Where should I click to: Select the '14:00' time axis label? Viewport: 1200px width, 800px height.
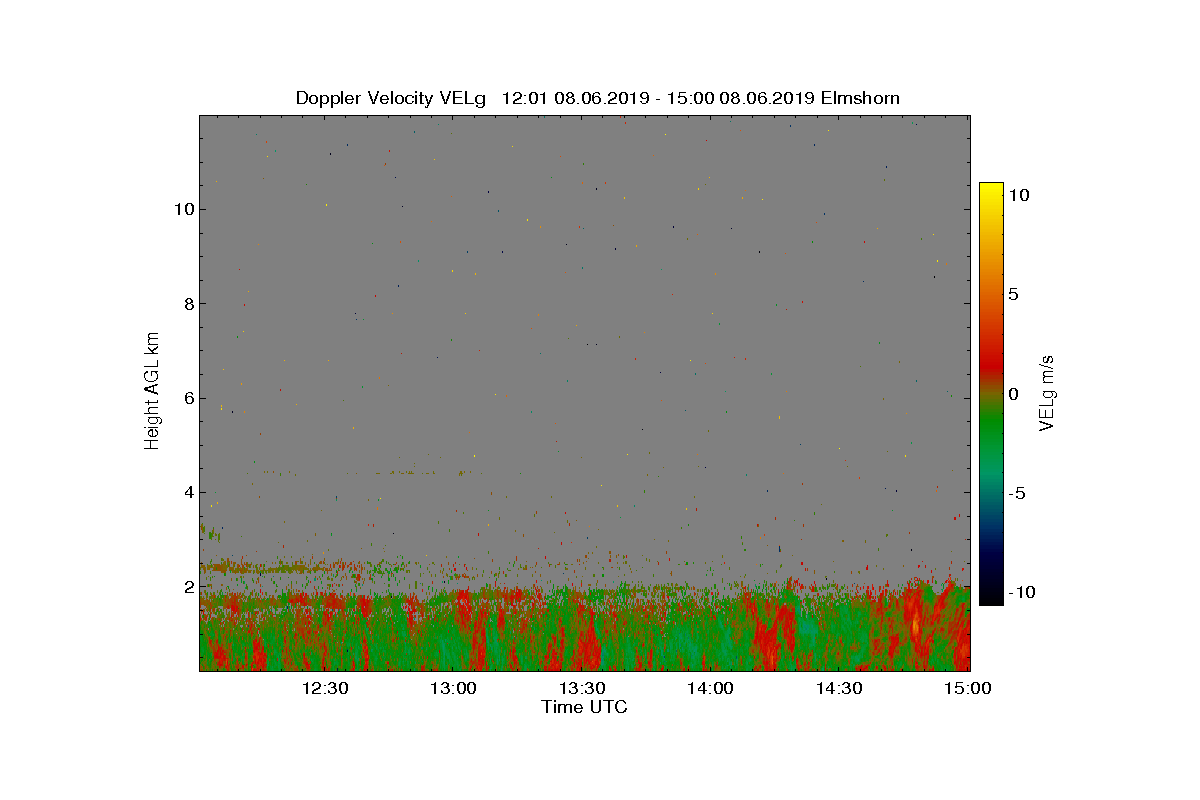710,688
